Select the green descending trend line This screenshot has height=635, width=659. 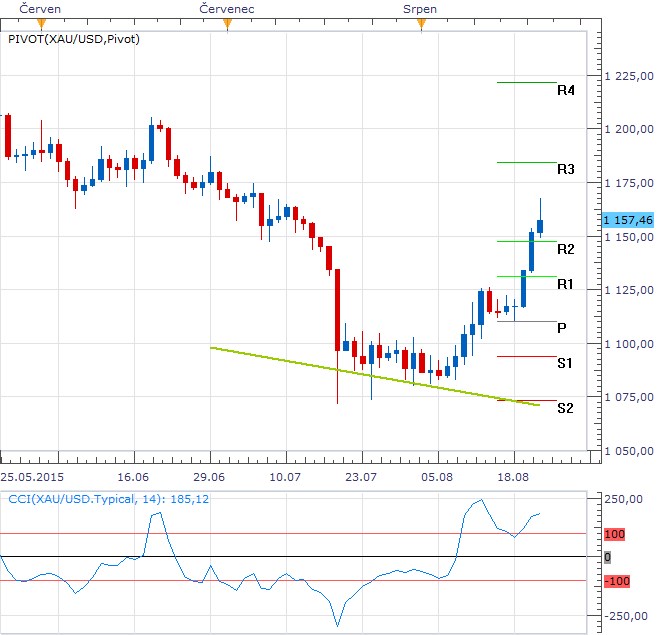tap(375, 377)
